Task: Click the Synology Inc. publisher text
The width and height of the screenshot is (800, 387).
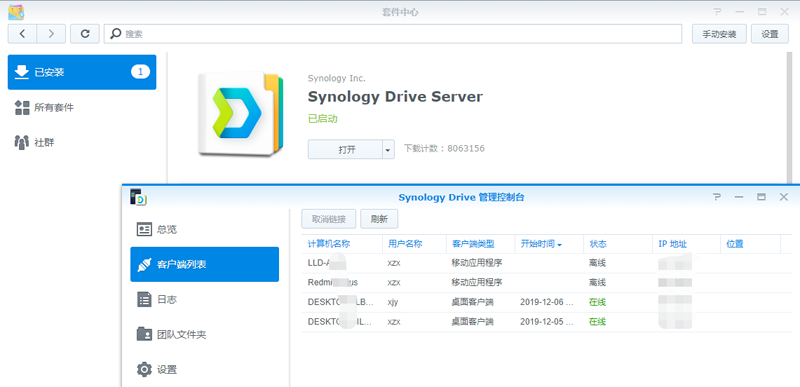Action: tap(336, 79)
